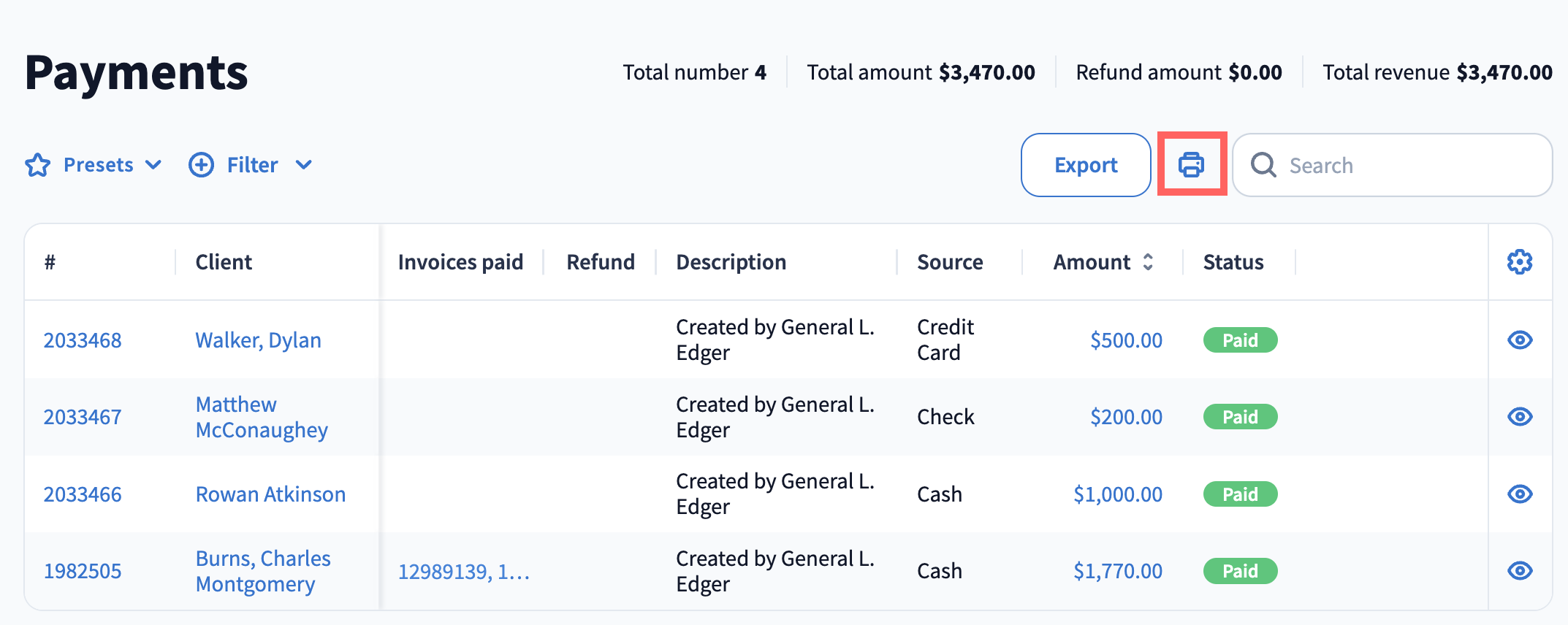This screenshot has width=1568, height=625.
Task: Click inside the Search field
Action: tap(1410, 165)
